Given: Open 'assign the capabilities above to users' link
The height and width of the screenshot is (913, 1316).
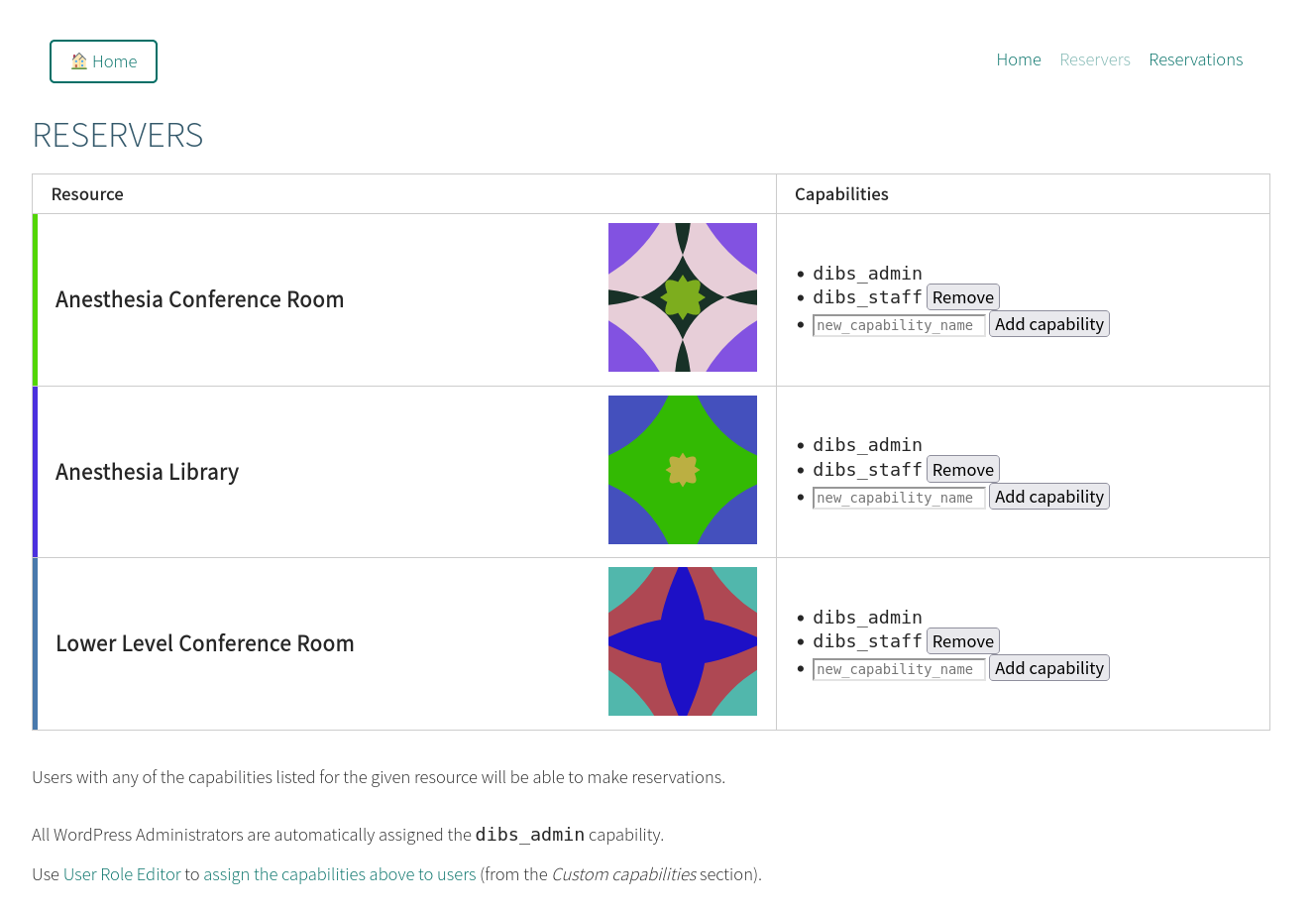Looking at the screenshot, I should click(340, 874).
